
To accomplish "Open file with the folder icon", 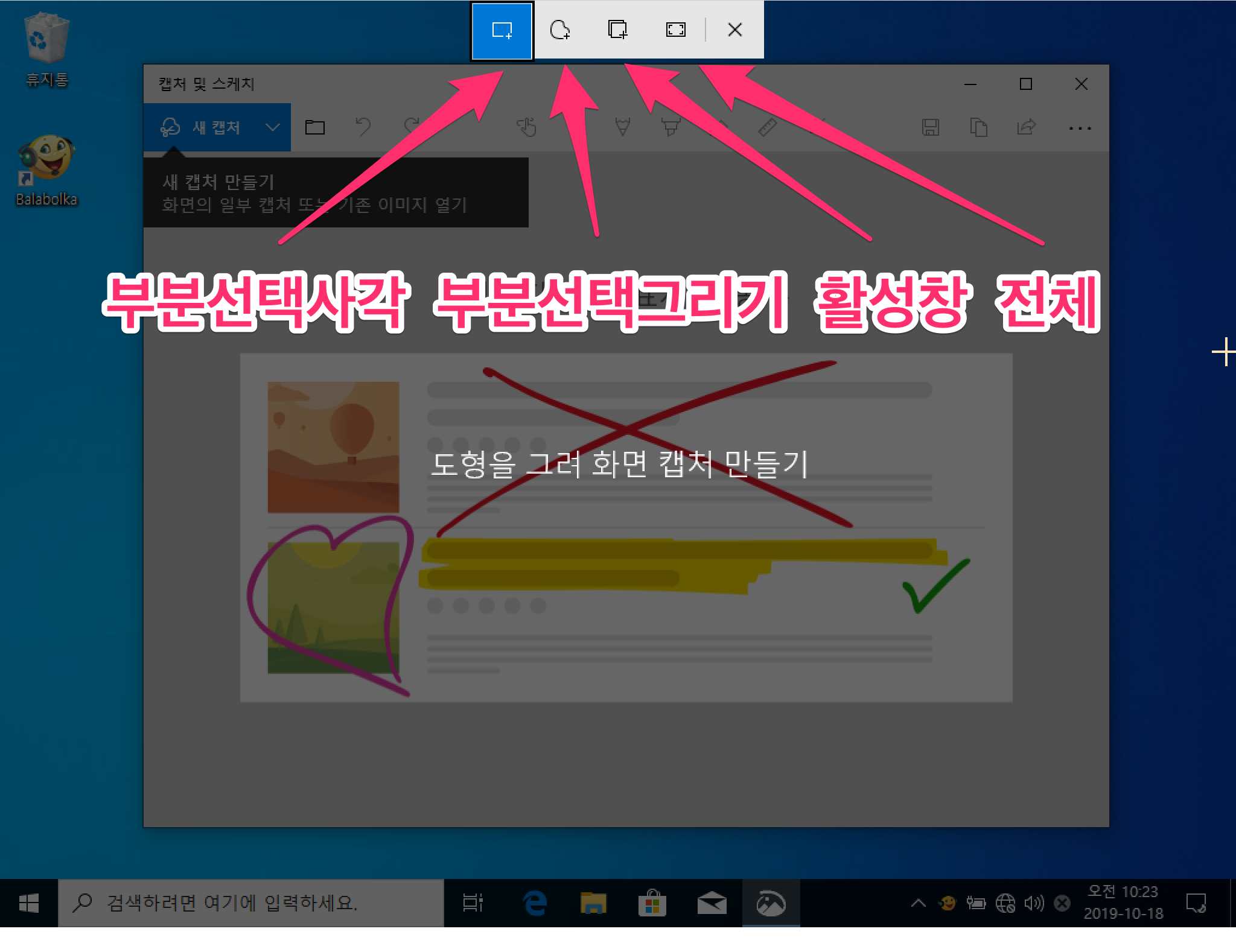I will pos(315,128).
